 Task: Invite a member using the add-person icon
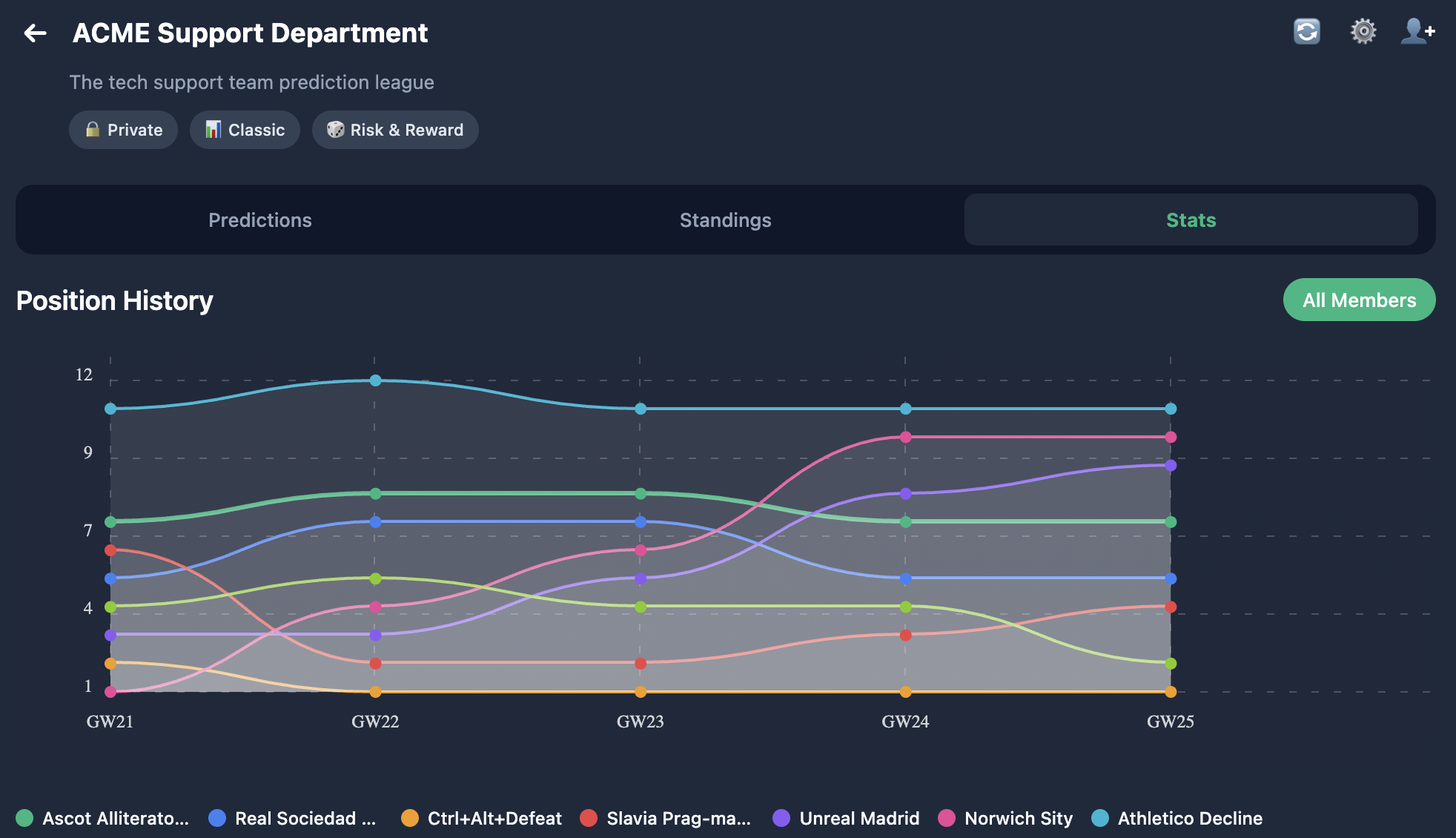1416,31
